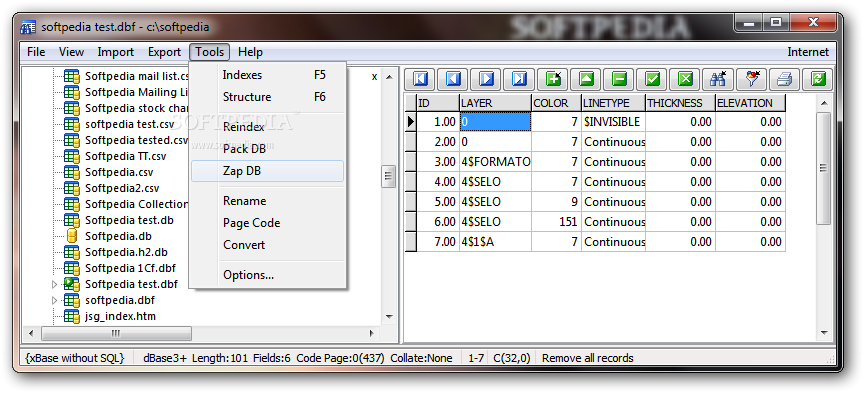
Task: Click the ID column header
Action: click(x=438, y=103)
